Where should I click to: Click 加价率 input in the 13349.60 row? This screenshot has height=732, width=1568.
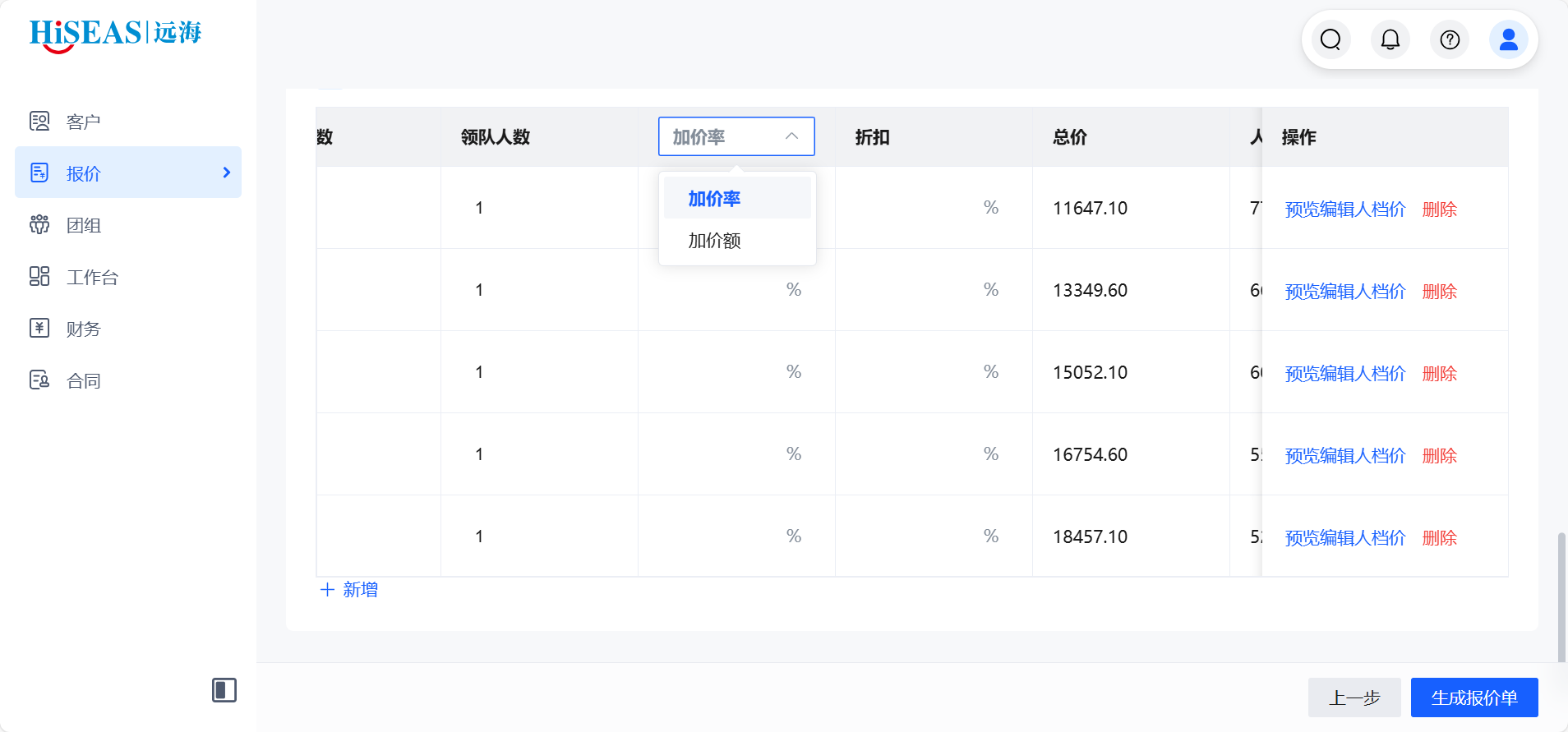[736, 290]
